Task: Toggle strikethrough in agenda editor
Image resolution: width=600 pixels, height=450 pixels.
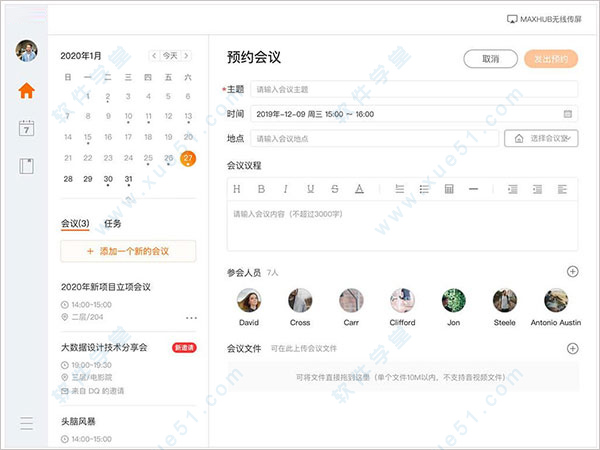Action: coord(335,189)
